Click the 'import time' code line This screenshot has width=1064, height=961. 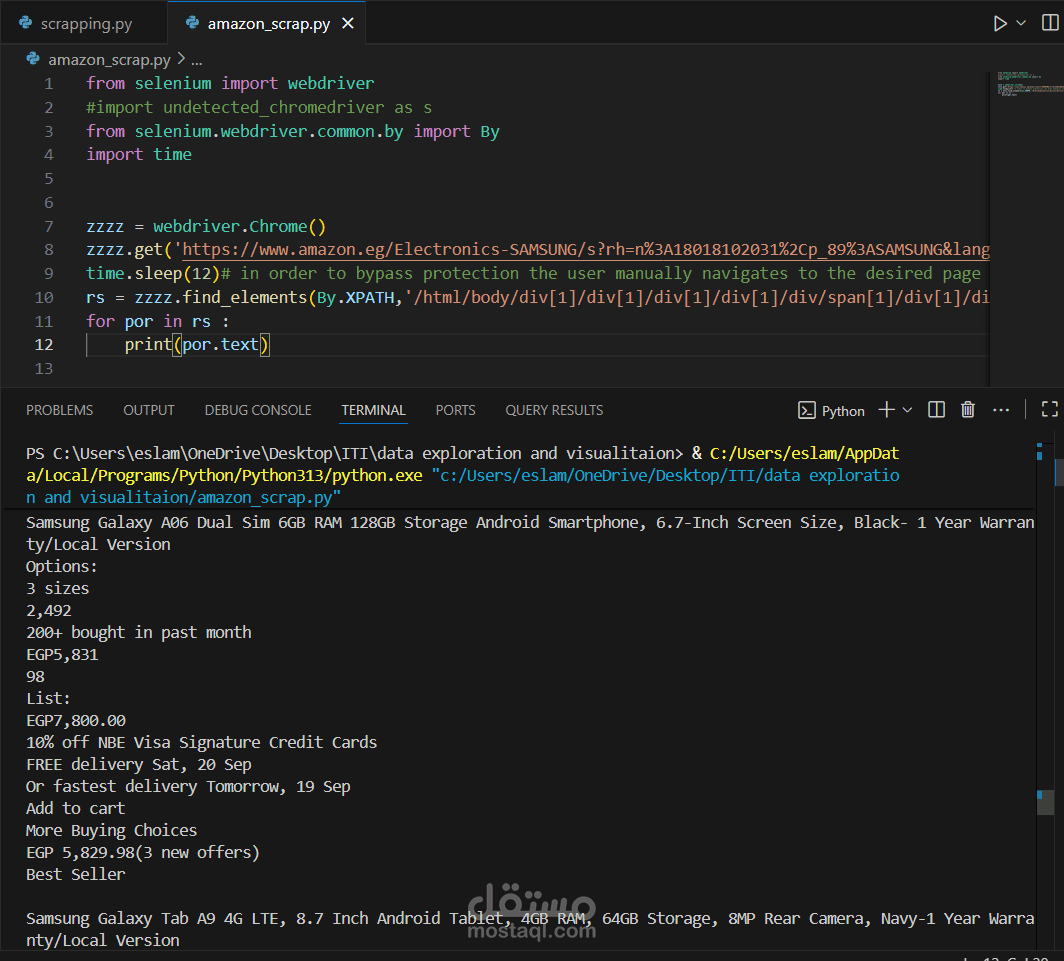[139, 155]
